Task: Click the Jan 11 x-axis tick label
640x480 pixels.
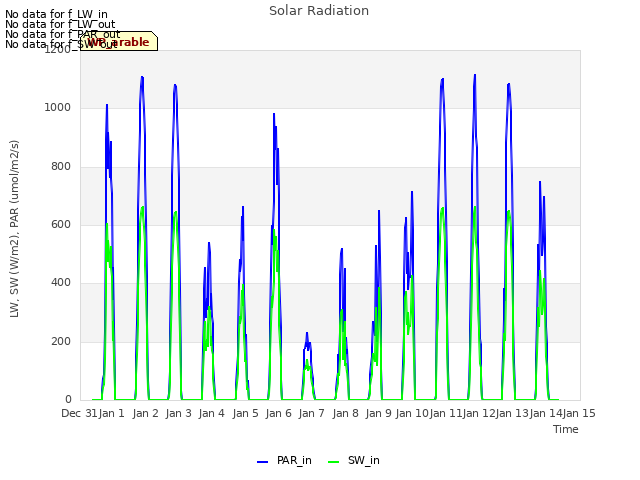Action: (x=445, y=413)
